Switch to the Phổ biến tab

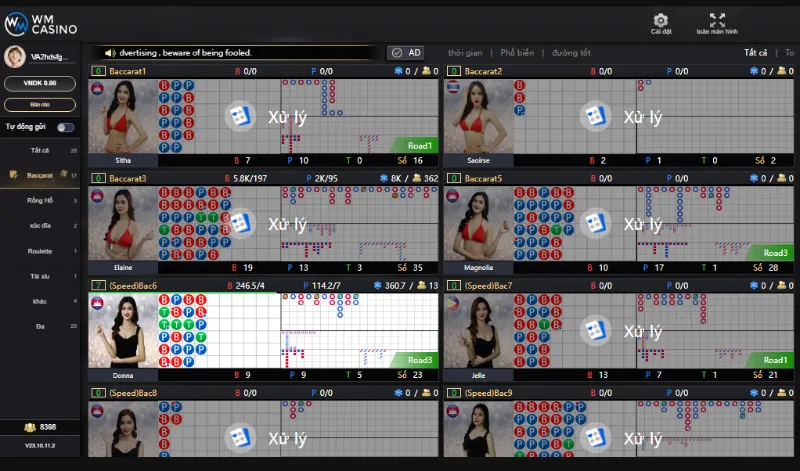coord(519,52)
